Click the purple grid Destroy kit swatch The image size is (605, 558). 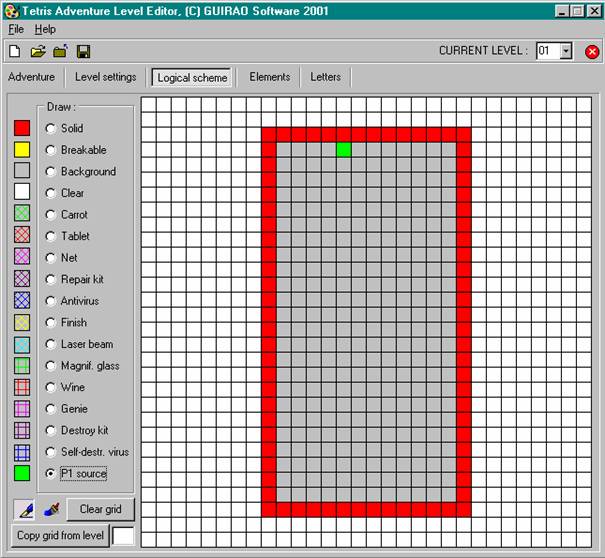22,430
